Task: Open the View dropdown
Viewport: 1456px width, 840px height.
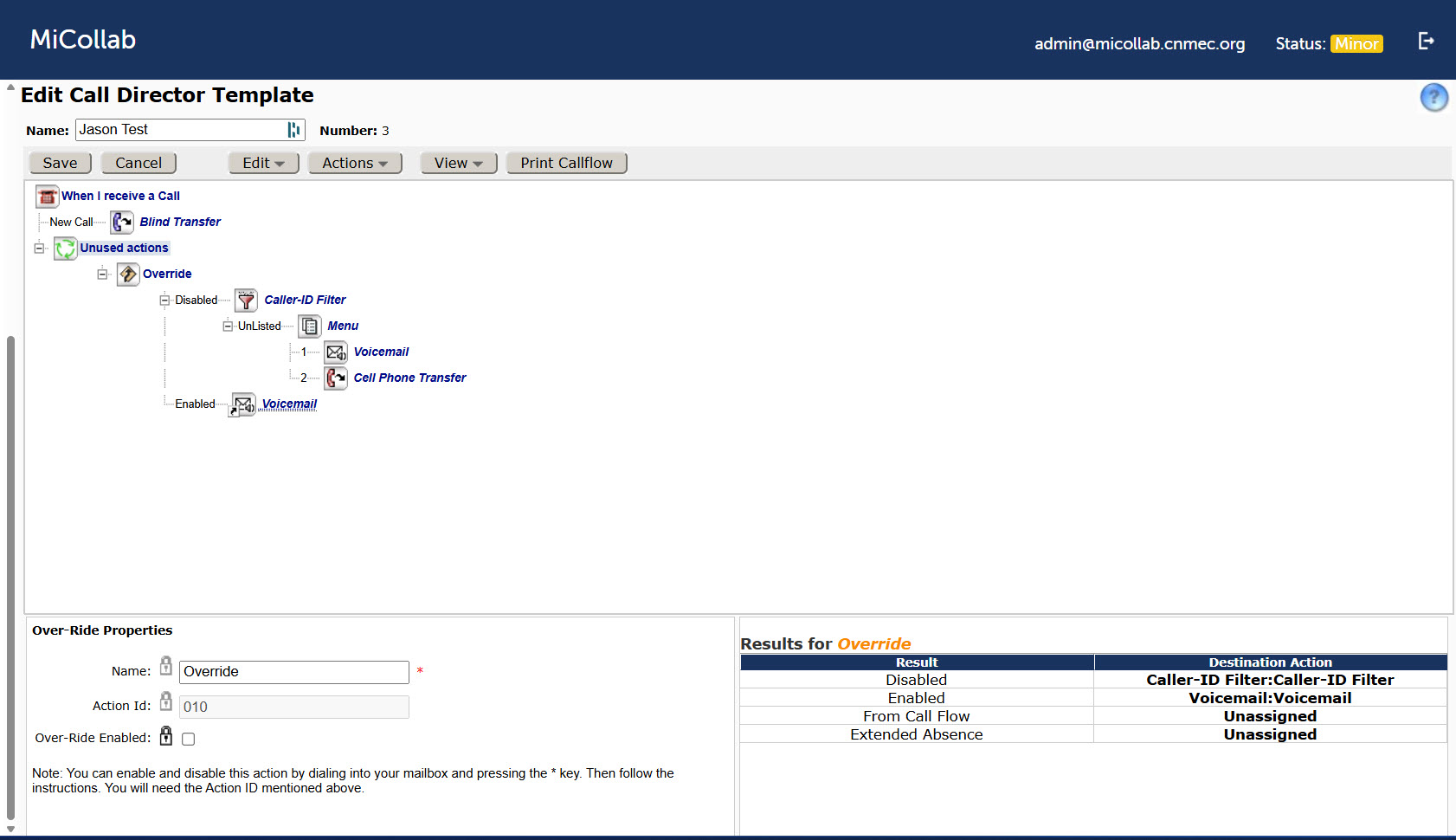Action: [458, 163]
